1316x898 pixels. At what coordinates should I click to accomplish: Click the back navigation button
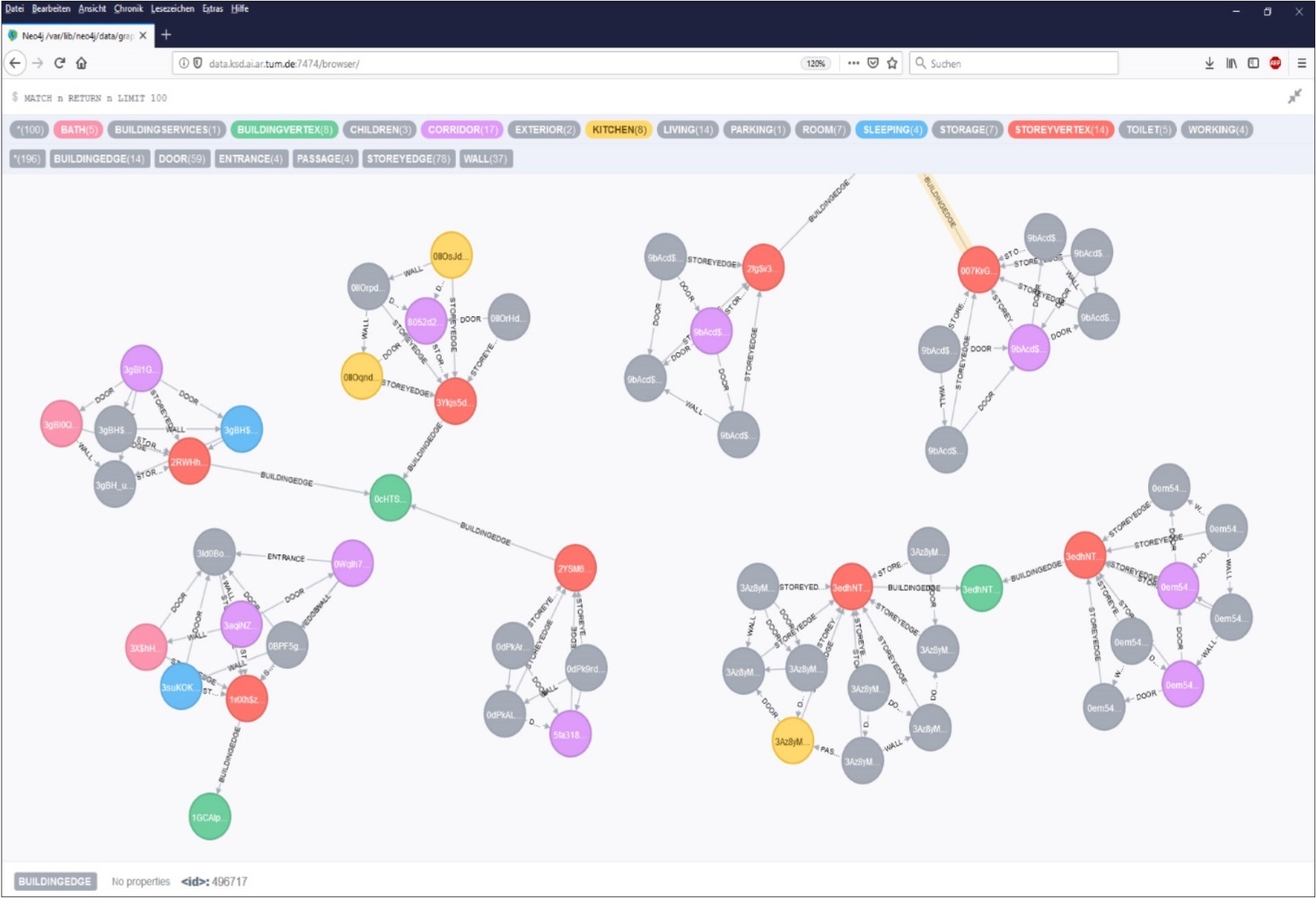point(14,63)
